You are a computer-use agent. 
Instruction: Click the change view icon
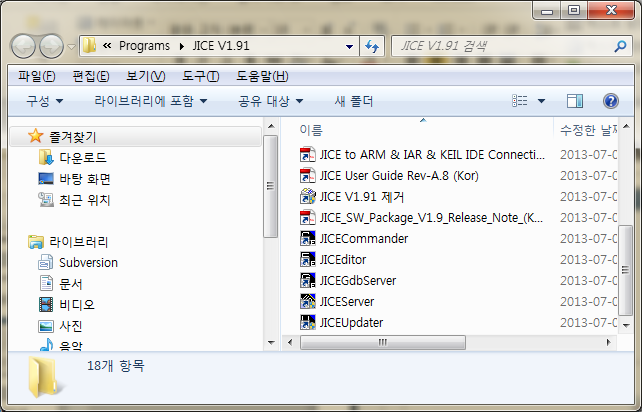520,101
